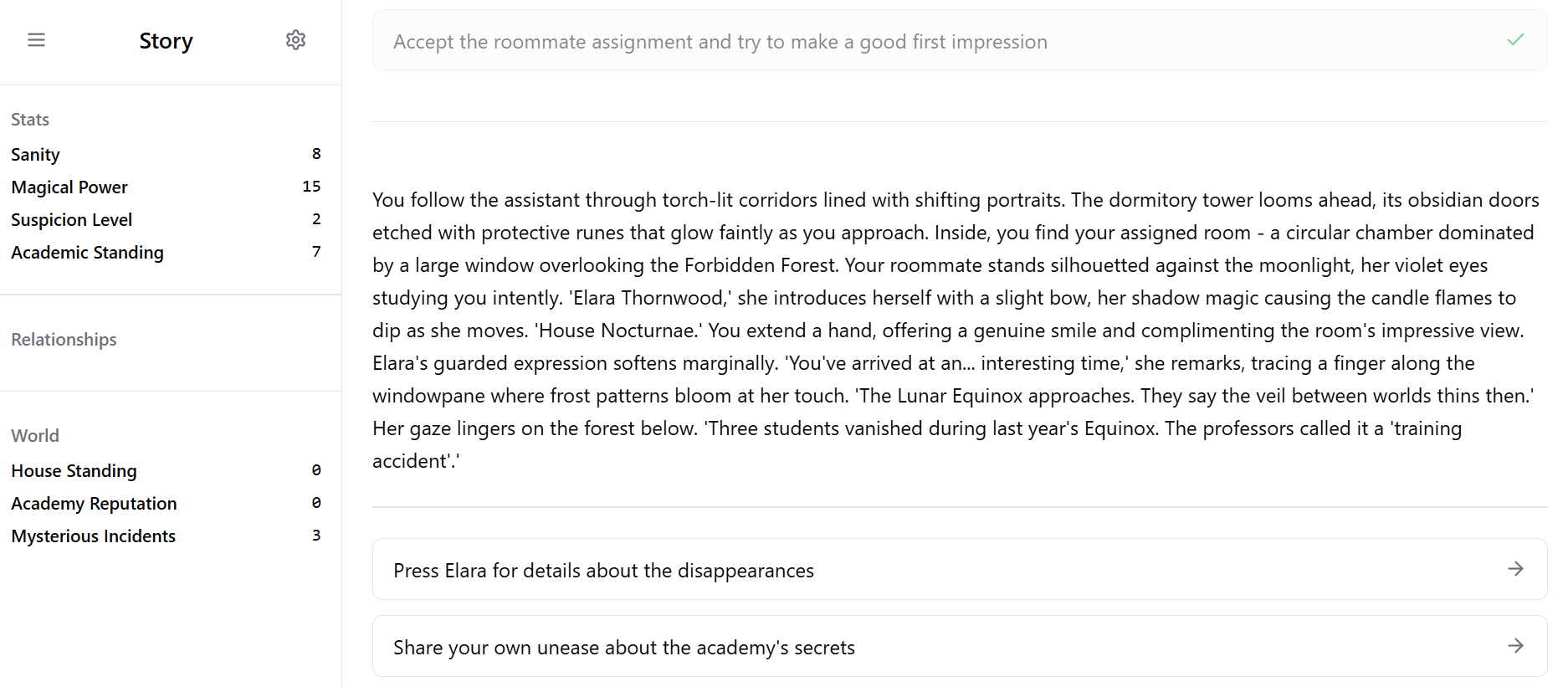Collapse the World section header
This screenshot has height=687, width=1568.
pos(35,435)
